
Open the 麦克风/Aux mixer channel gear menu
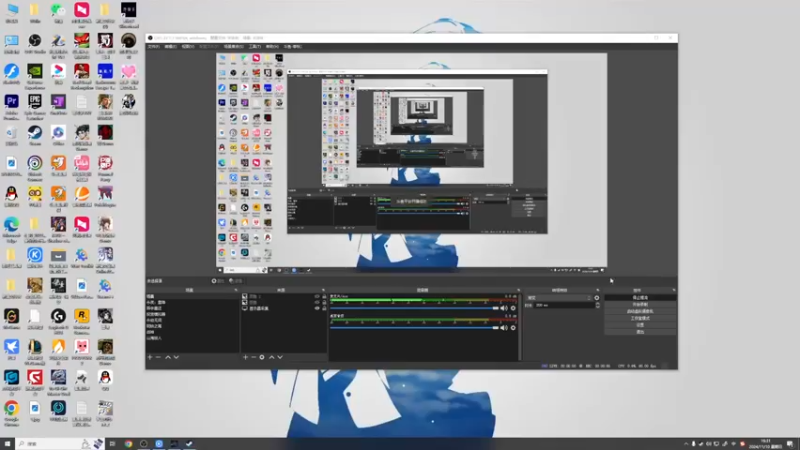click(x=513, y=308)
